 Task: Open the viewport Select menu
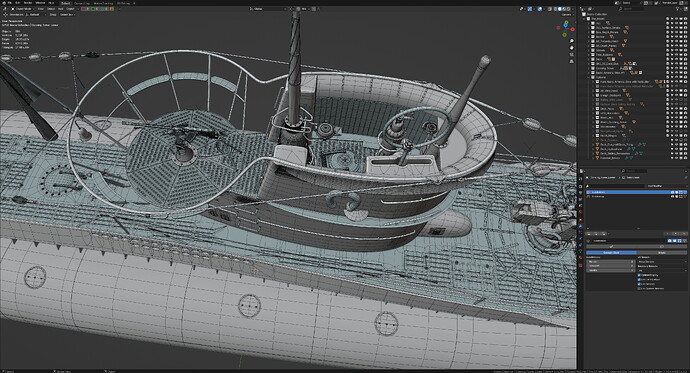click(x=51, y=9)
